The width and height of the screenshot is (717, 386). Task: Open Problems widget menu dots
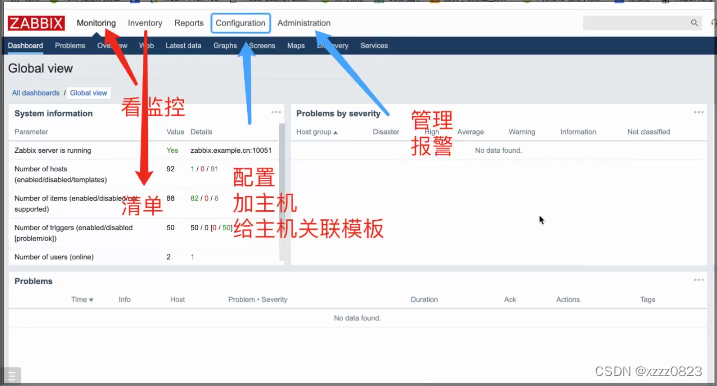click(698, 280)
